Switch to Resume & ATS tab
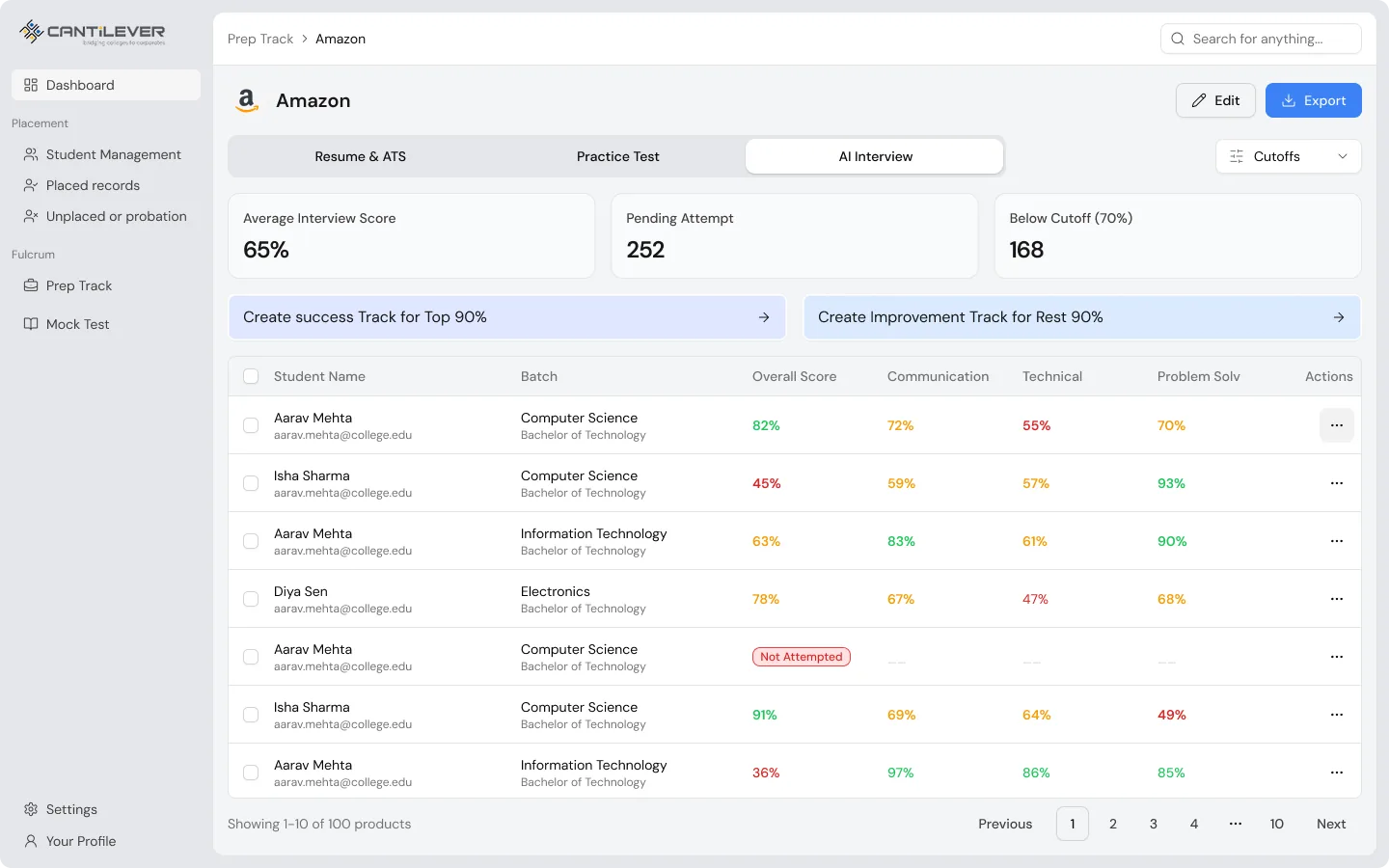 pyautogui.click(x=360, y=156)
